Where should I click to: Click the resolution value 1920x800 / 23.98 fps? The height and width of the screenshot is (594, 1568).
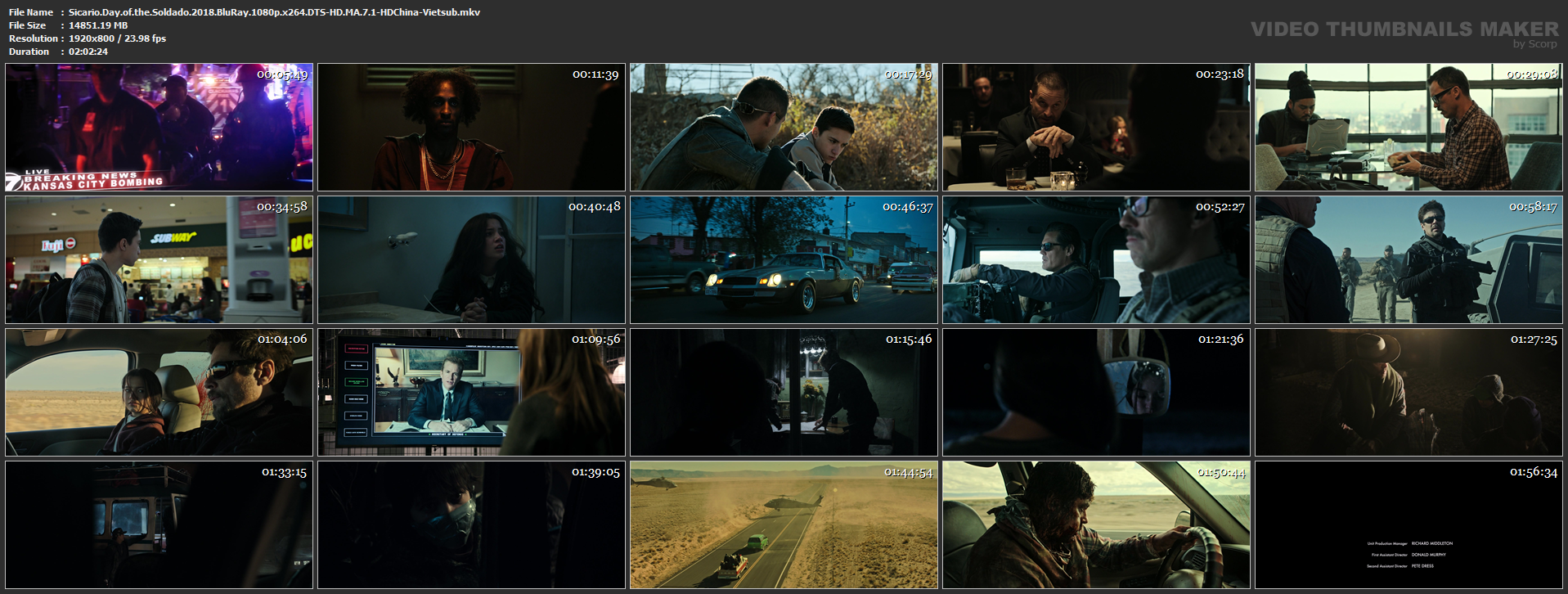[117, 38]
